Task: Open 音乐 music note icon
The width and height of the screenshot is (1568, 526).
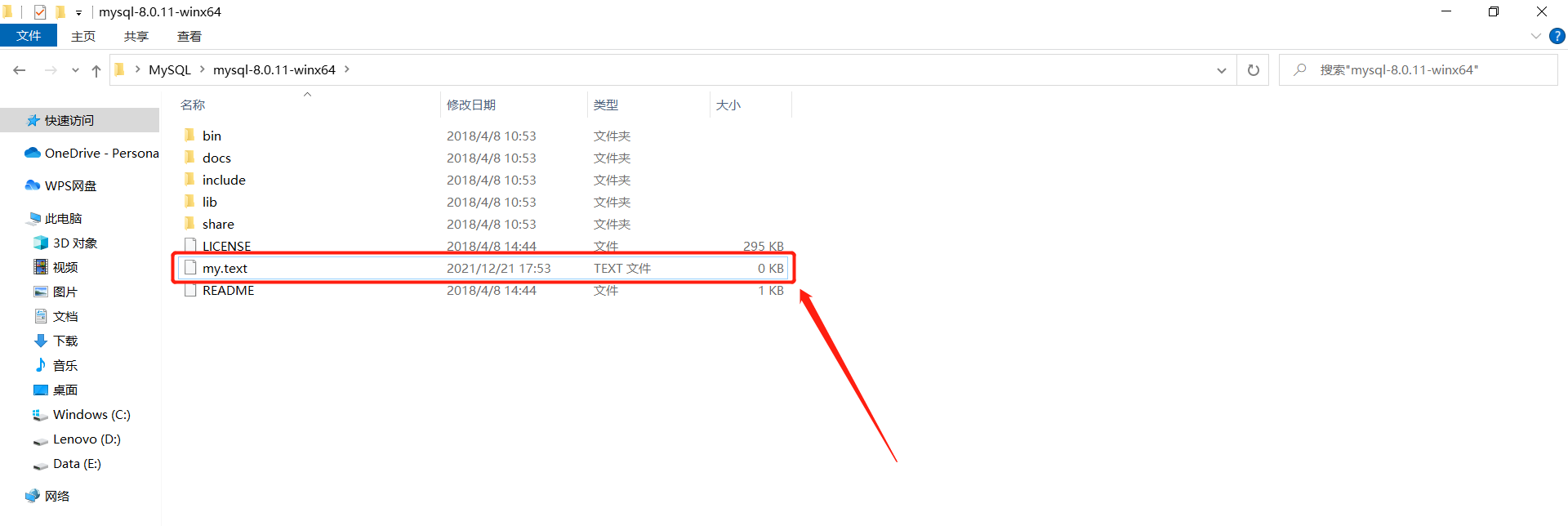Action: (41, 365)
